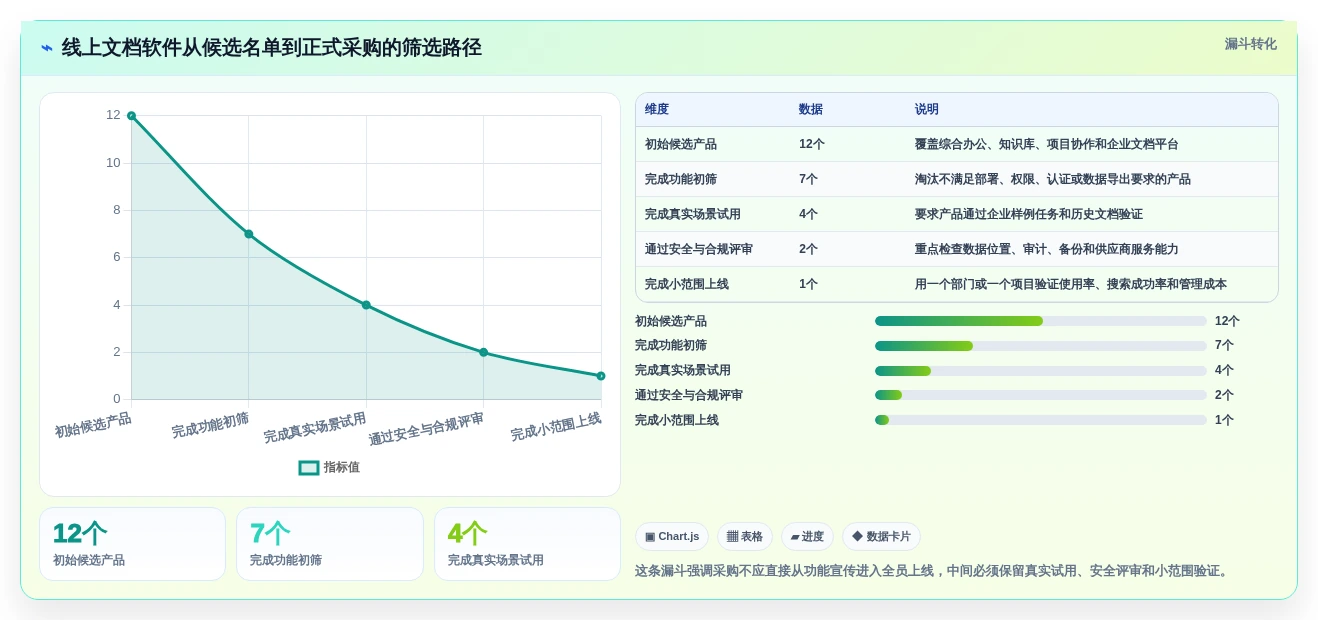The height and width of the screenshot is (620, 1318).
Task: Click description starting 要求产品通过企业样例
Action: click(x=1029, y=215)
